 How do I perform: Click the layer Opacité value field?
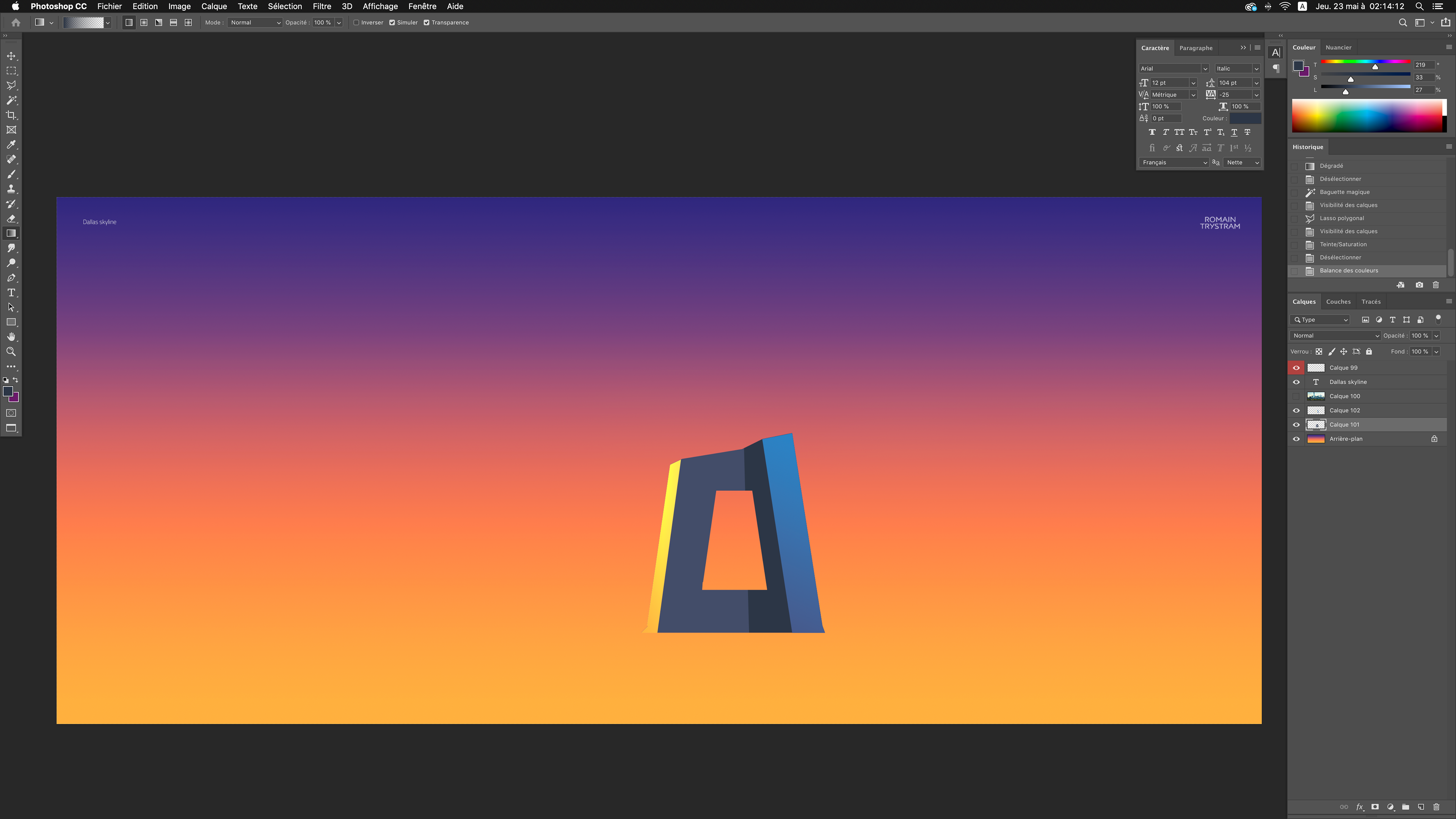tap(1420, 336)
